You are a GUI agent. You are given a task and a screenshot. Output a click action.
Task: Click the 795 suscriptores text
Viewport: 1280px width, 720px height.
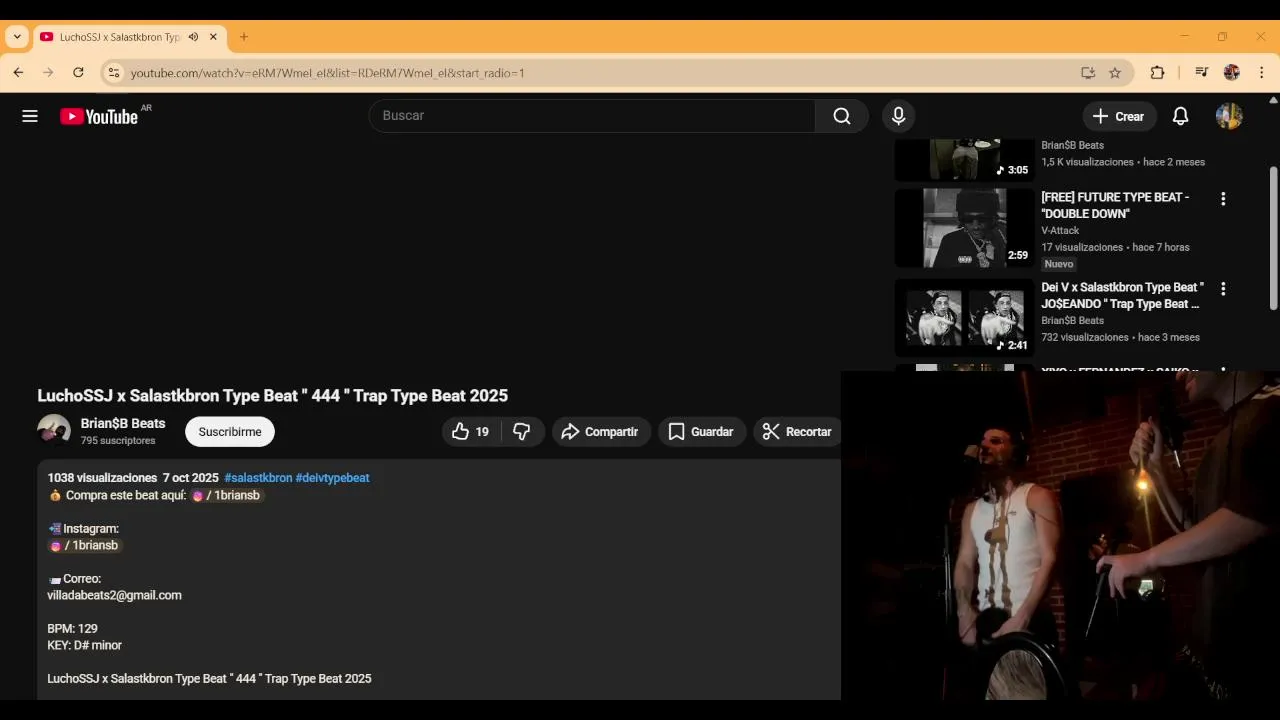[x=118, y=441]
